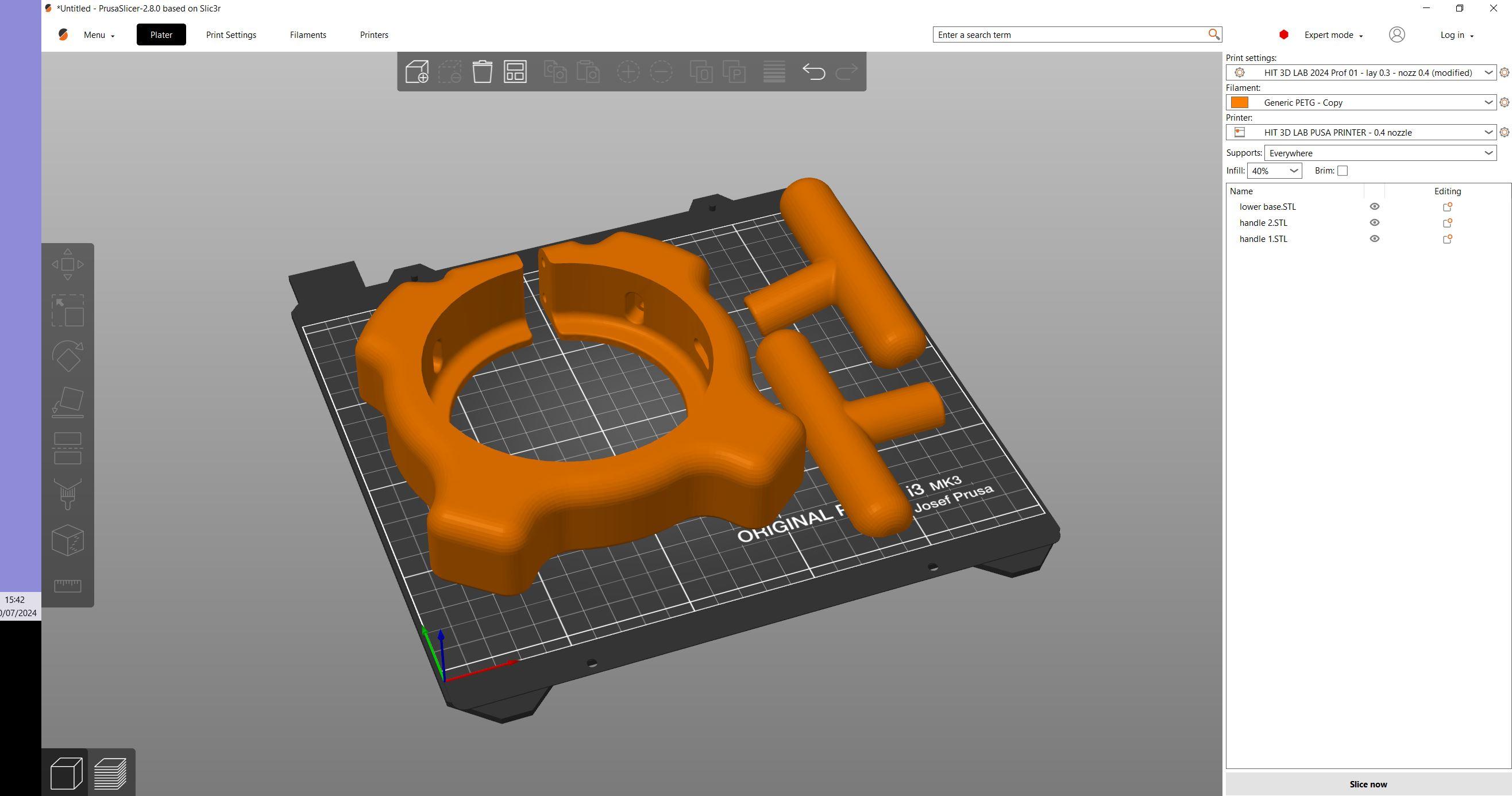Image resolution: width=1512 pixels, height=796 pixels.
Task: Switch to the Filaments tab
Action: 308,34
